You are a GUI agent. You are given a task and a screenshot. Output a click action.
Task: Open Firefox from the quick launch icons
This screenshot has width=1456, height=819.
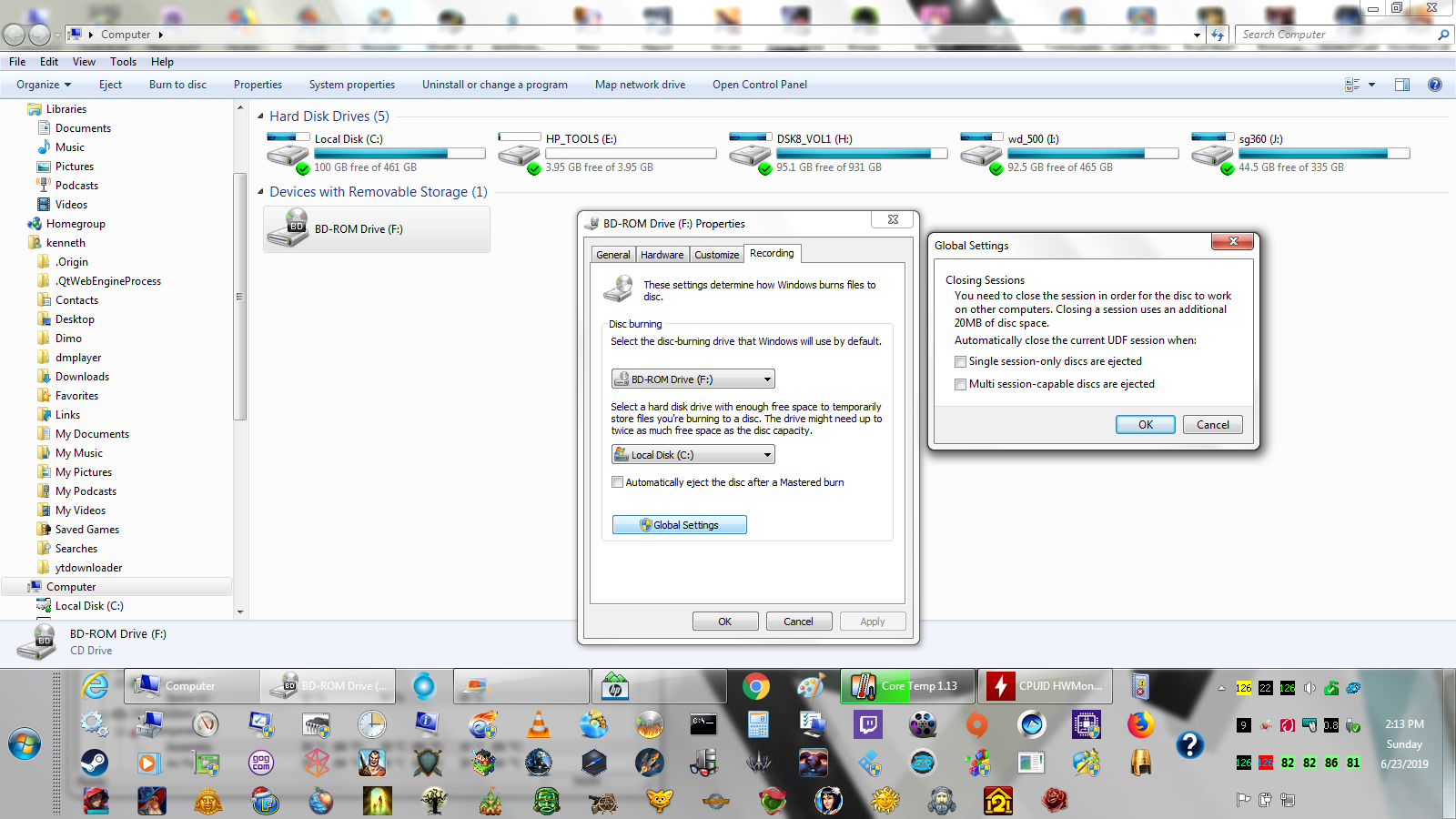pyautogui.click(x=1140, y=724)
